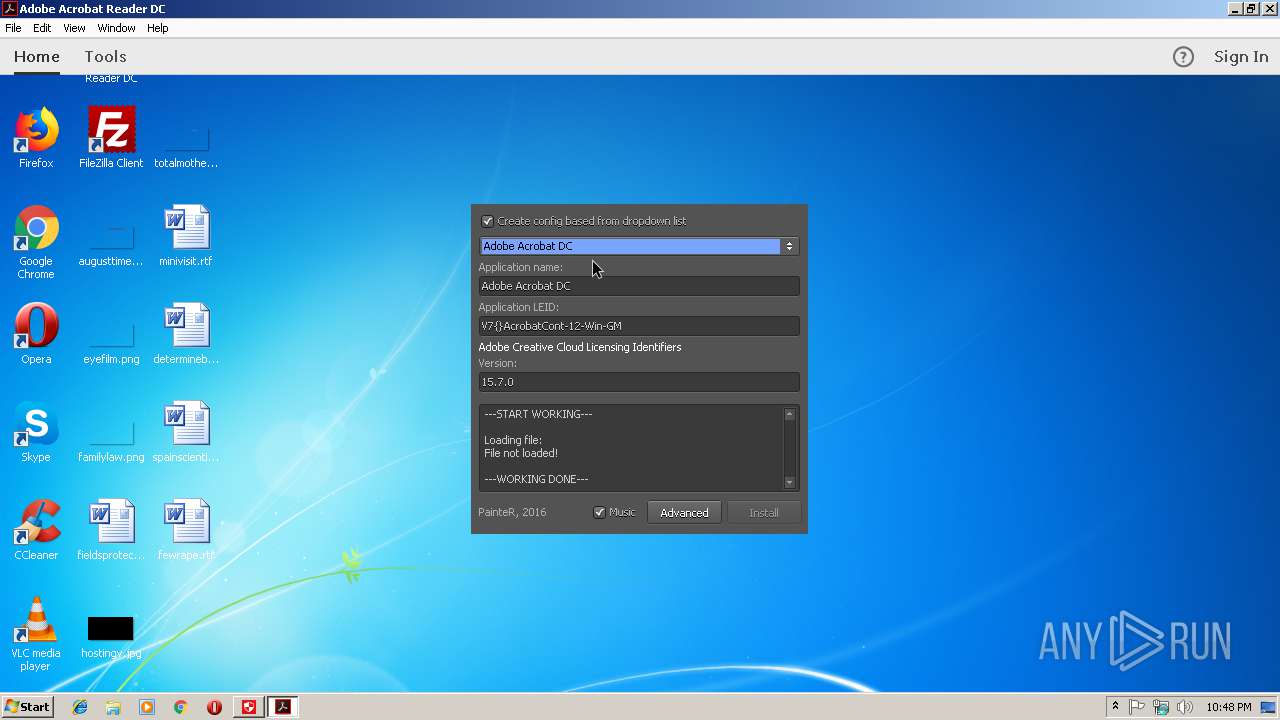
Task: Open the Acrobat Help question-mark icon
Action: click(x=1183, y=57)
